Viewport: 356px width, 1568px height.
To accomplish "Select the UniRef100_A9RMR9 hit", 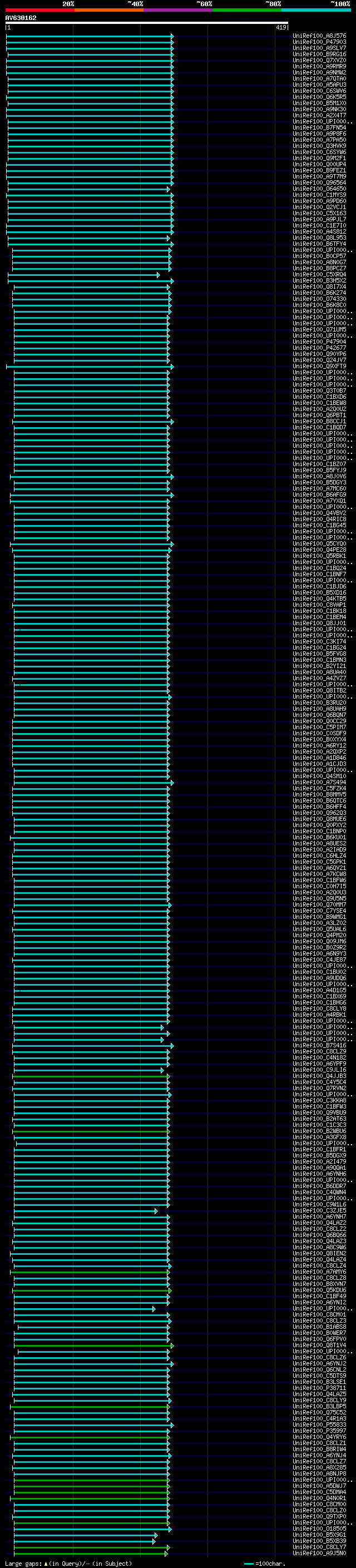I will click(x=319, y=66).
